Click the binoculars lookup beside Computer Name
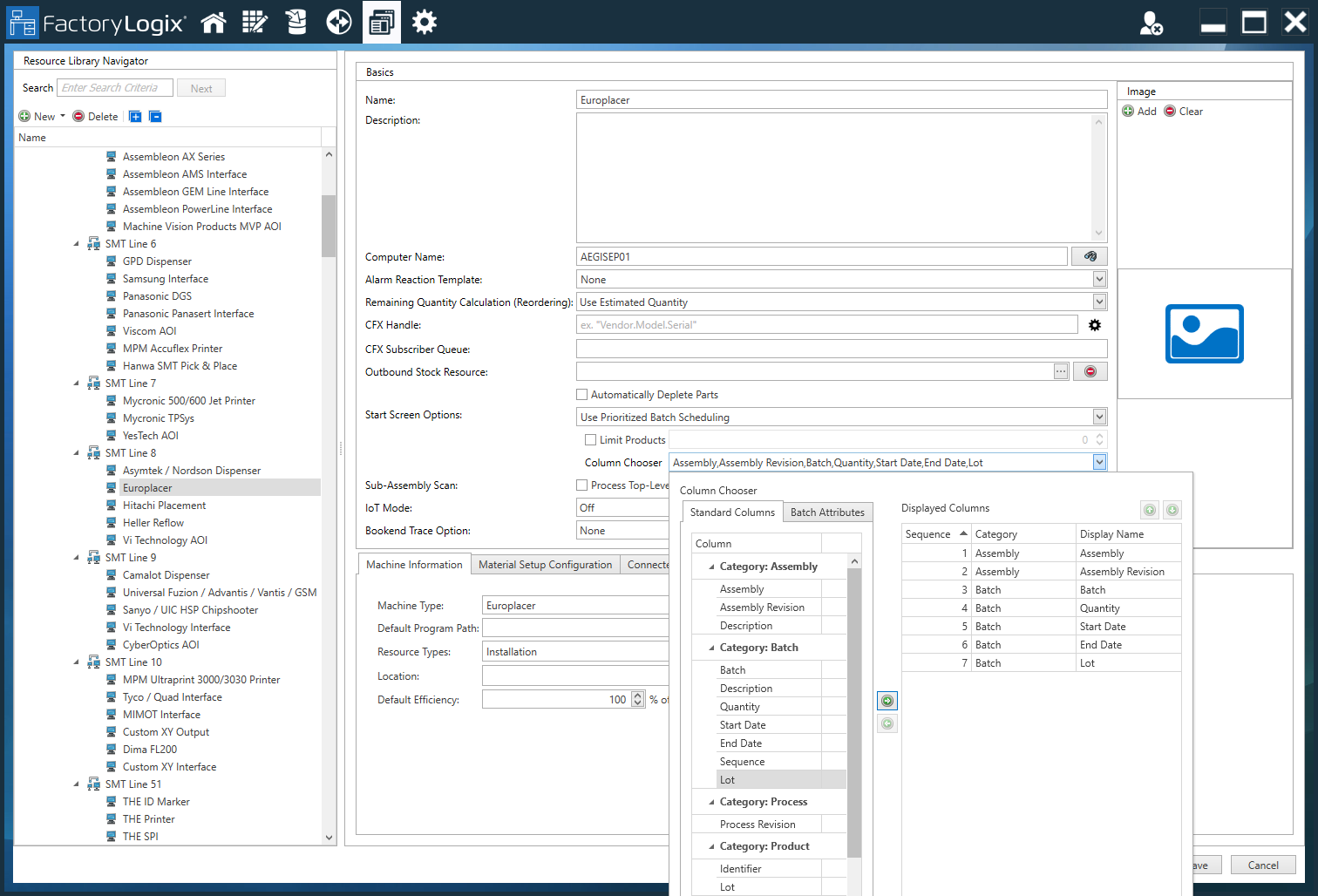This screenshot has width=1318, height=896. click(1090, 255)
